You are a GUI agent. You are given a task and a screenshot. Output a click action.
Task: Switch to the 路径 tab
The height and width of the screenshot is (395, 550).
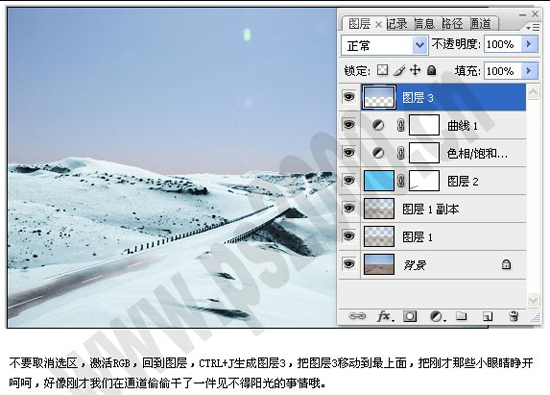(452, 24)
